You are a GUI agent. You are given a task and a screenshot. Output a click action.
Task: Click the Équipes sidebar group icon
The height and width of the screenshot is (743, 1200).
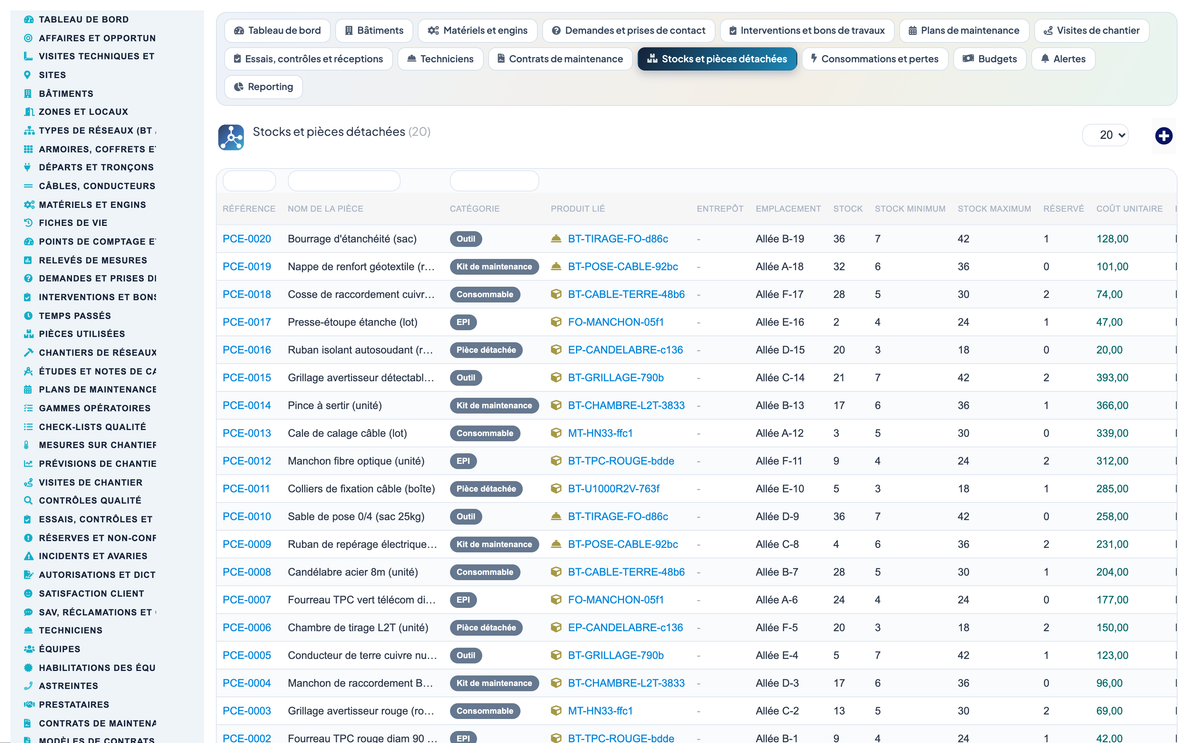[x=28, y=649]
